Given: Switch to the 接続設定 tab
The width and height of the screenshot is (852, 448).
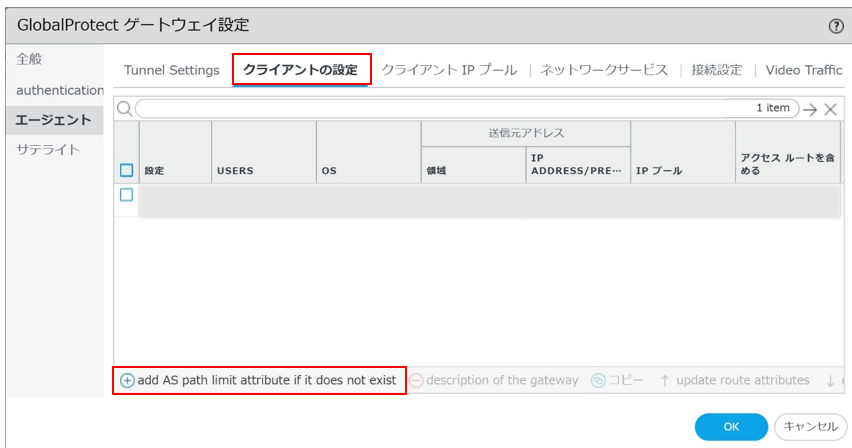Looking at the screenshot, I should coord(717,70).
